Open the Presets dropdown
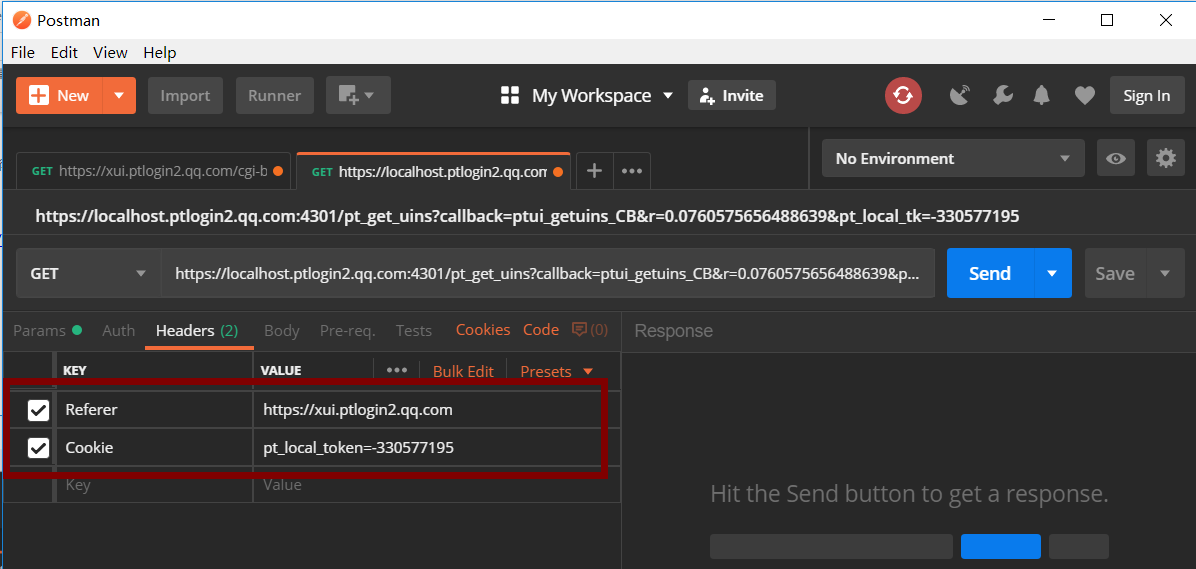The height and width of the screenshot is (569, 1196). pos(557,371)
